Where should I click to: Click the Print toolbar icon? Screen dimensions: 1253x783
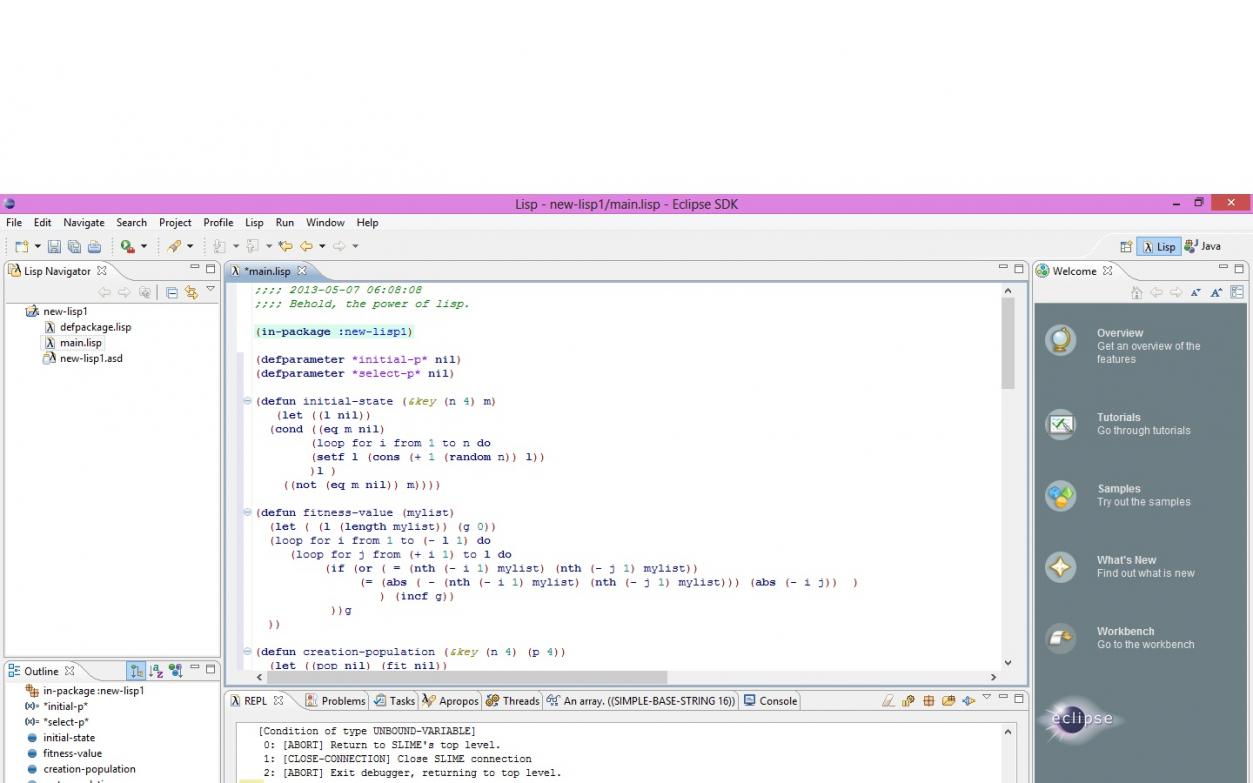click(94, 246)
